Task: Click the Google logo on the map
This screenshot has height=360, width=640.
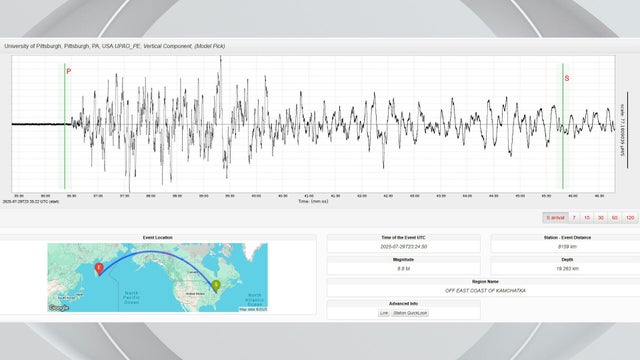Action: (x=59, y=308)
